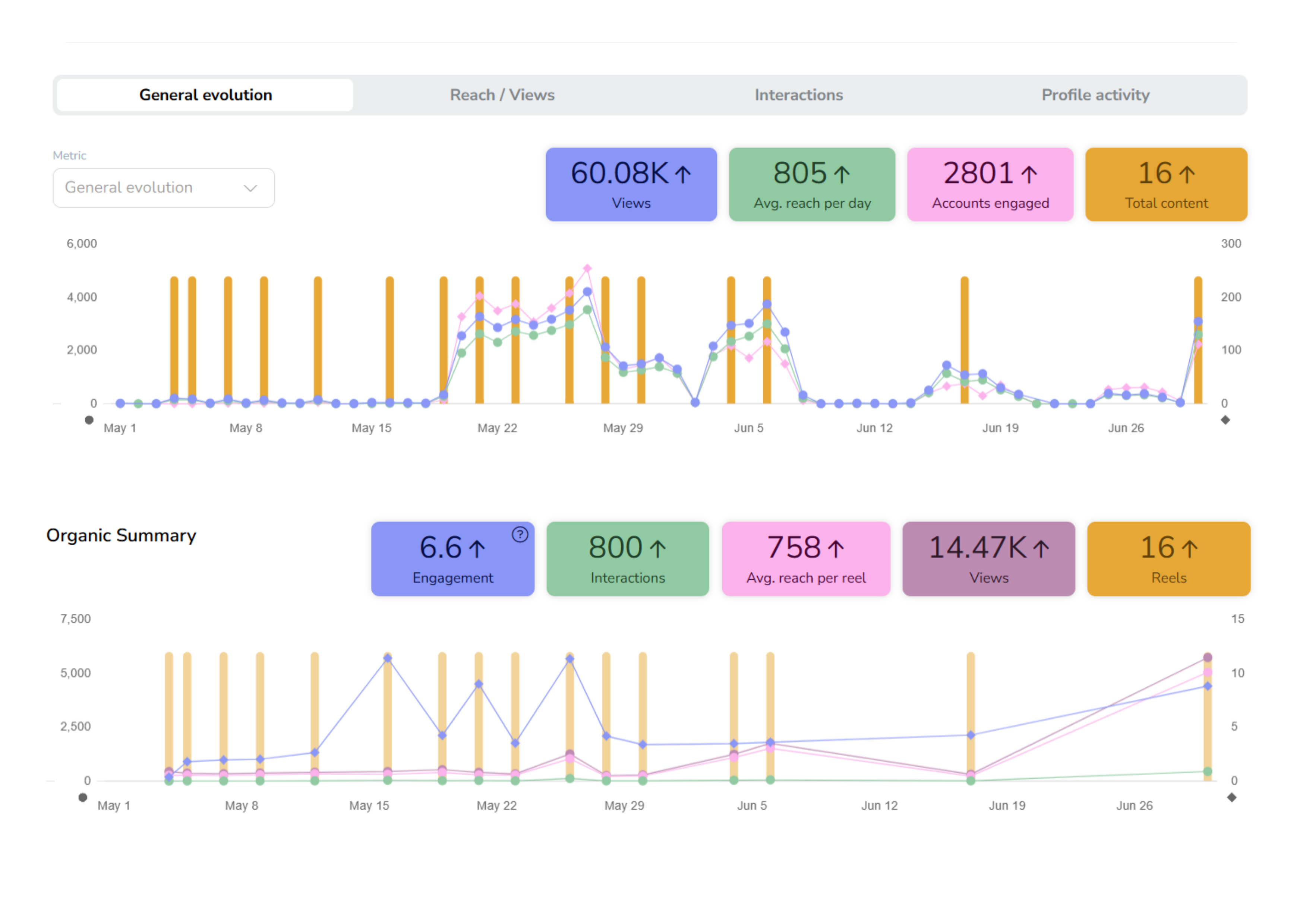Click the top chart left round range handle
The width and height of the screenshot is (1303, 924).
[89, 421]
